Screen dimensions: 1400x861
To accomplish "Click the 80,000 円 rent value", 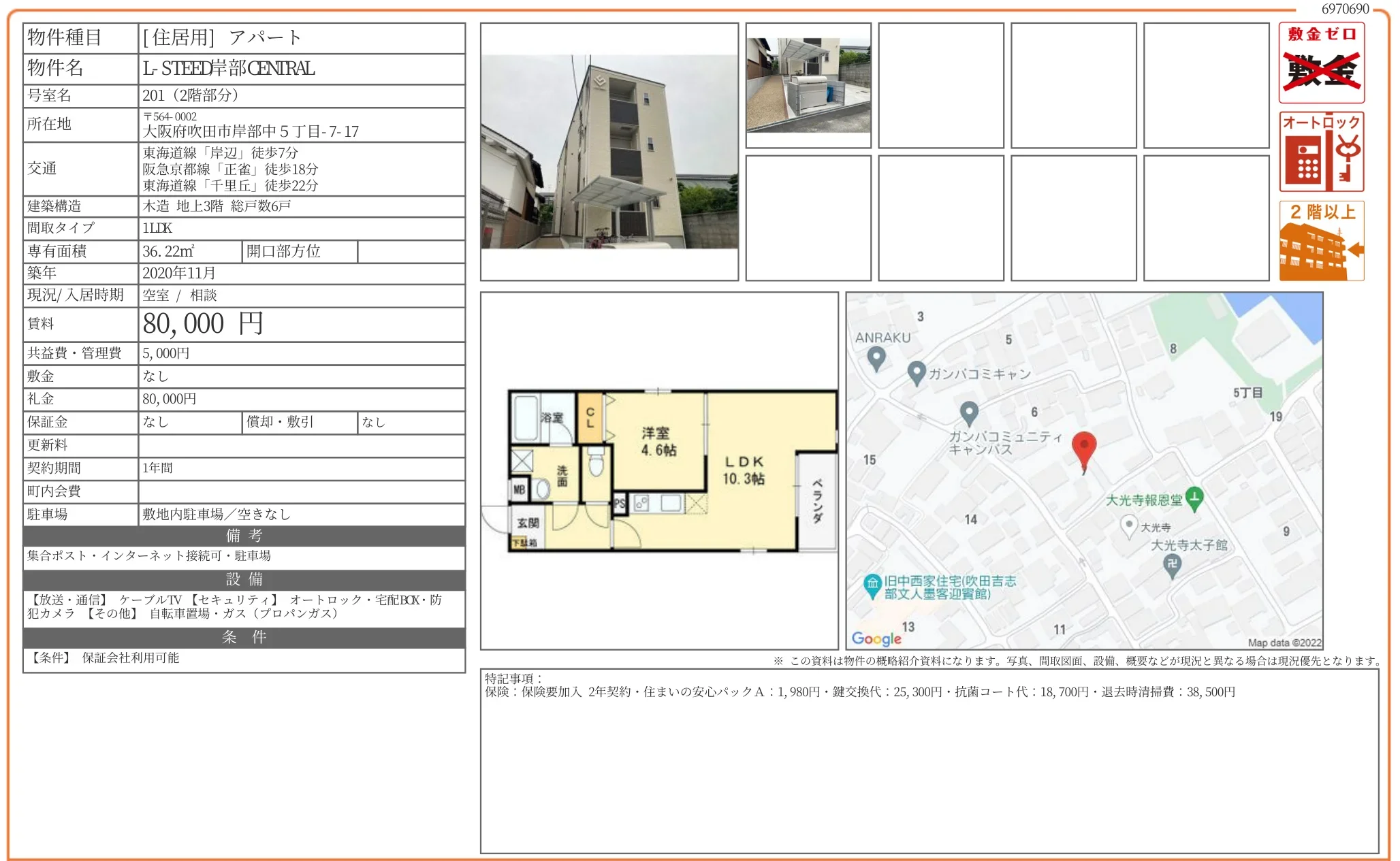I will click(x=203, y=324).
